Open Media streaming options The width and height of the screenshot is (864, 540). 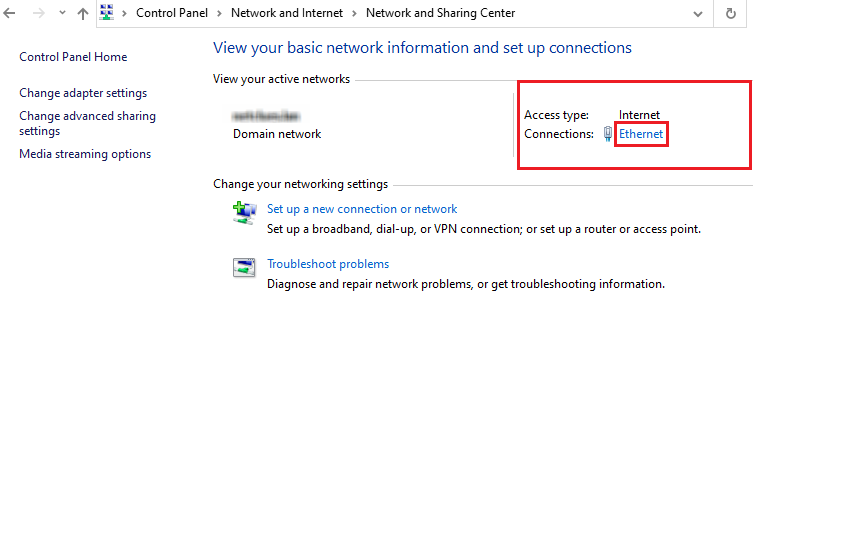tap(85, 154)
